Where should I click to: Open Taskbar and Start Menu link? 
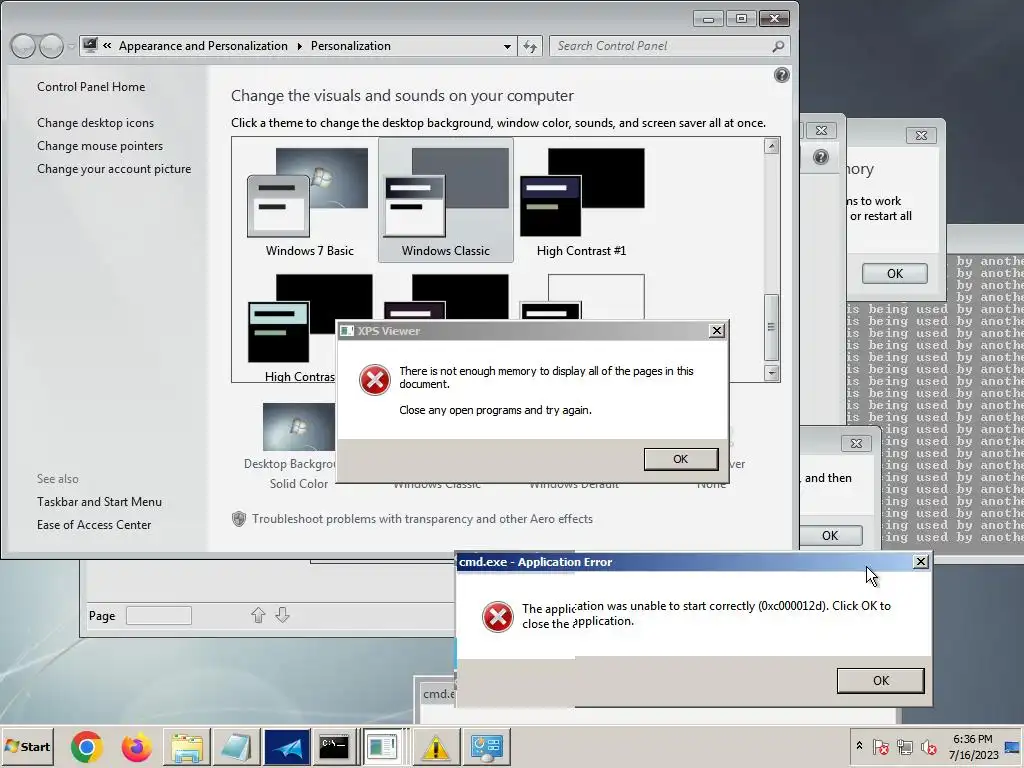point(99,502)
